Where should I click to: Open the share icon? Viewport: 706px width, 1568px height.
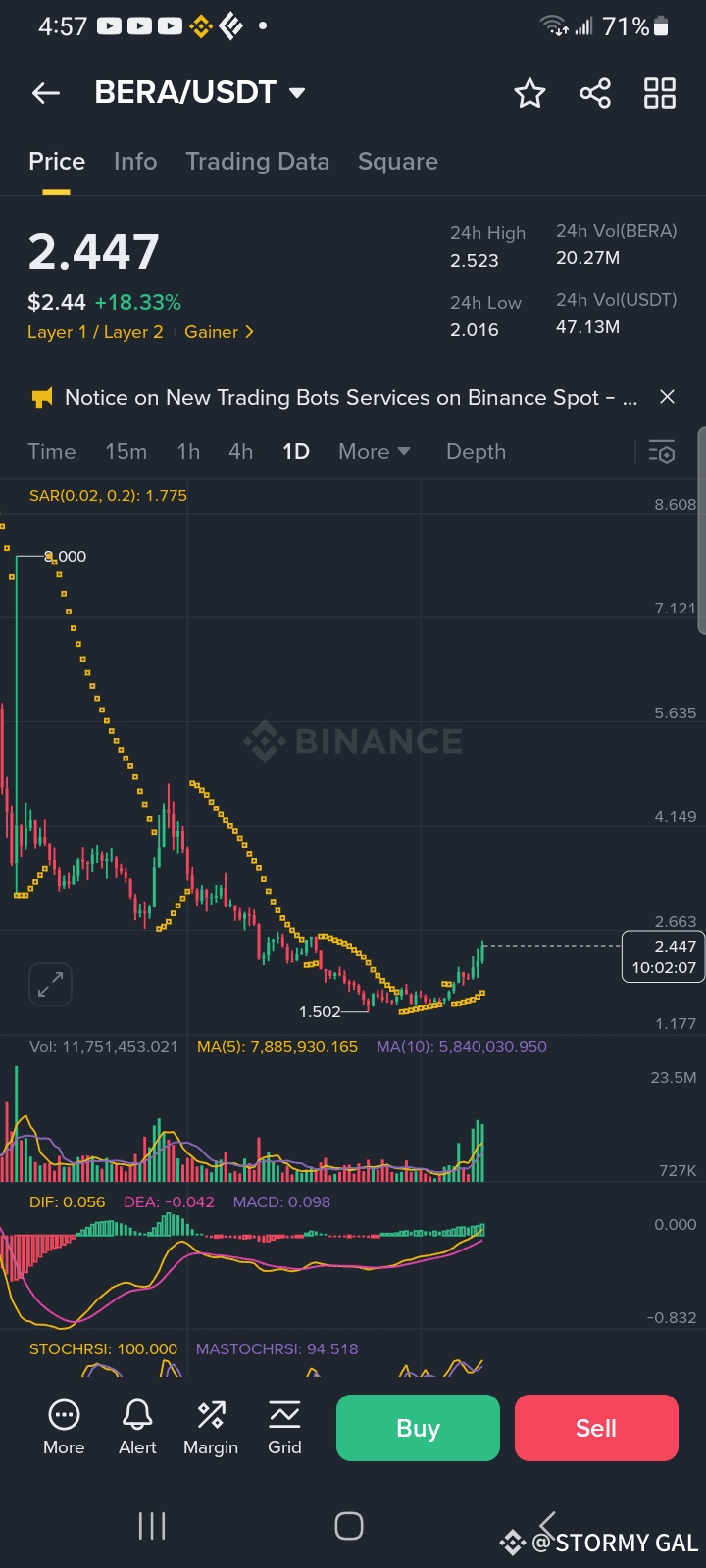pyautogui.click(x=595, y=93)
